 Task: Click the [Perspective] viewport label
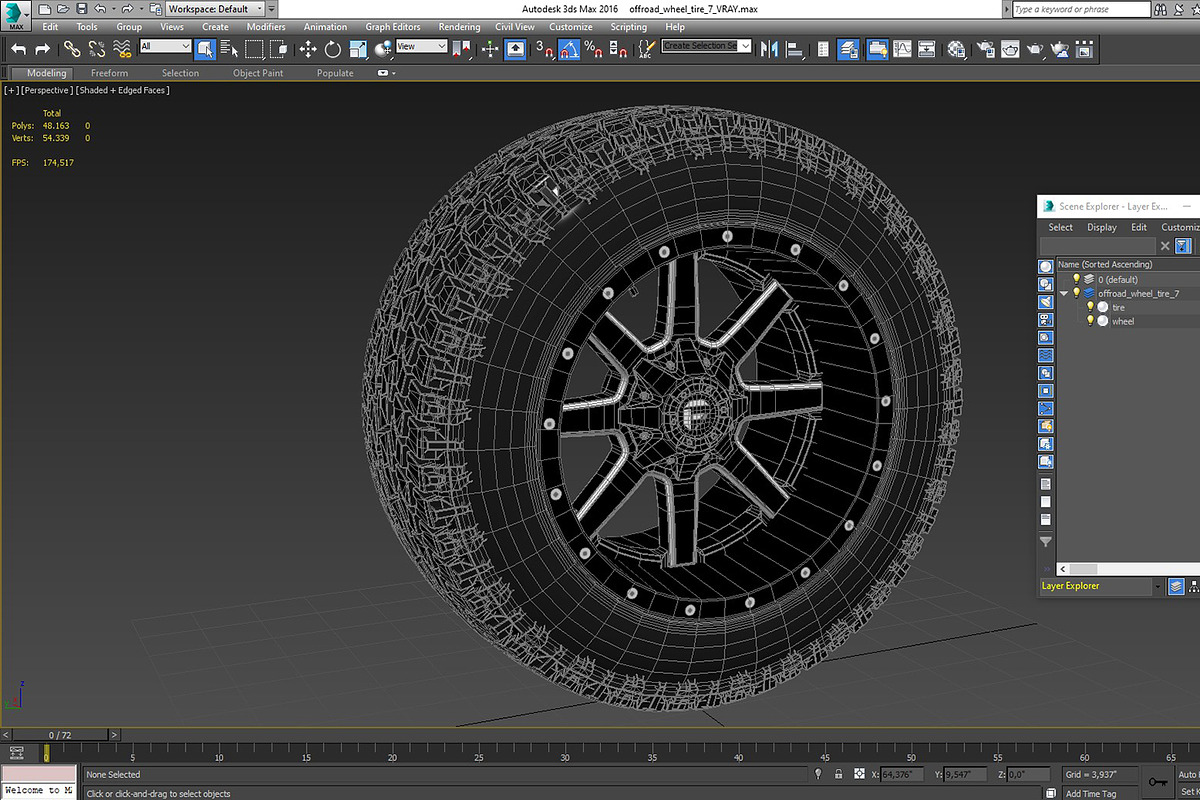[46, 90]
